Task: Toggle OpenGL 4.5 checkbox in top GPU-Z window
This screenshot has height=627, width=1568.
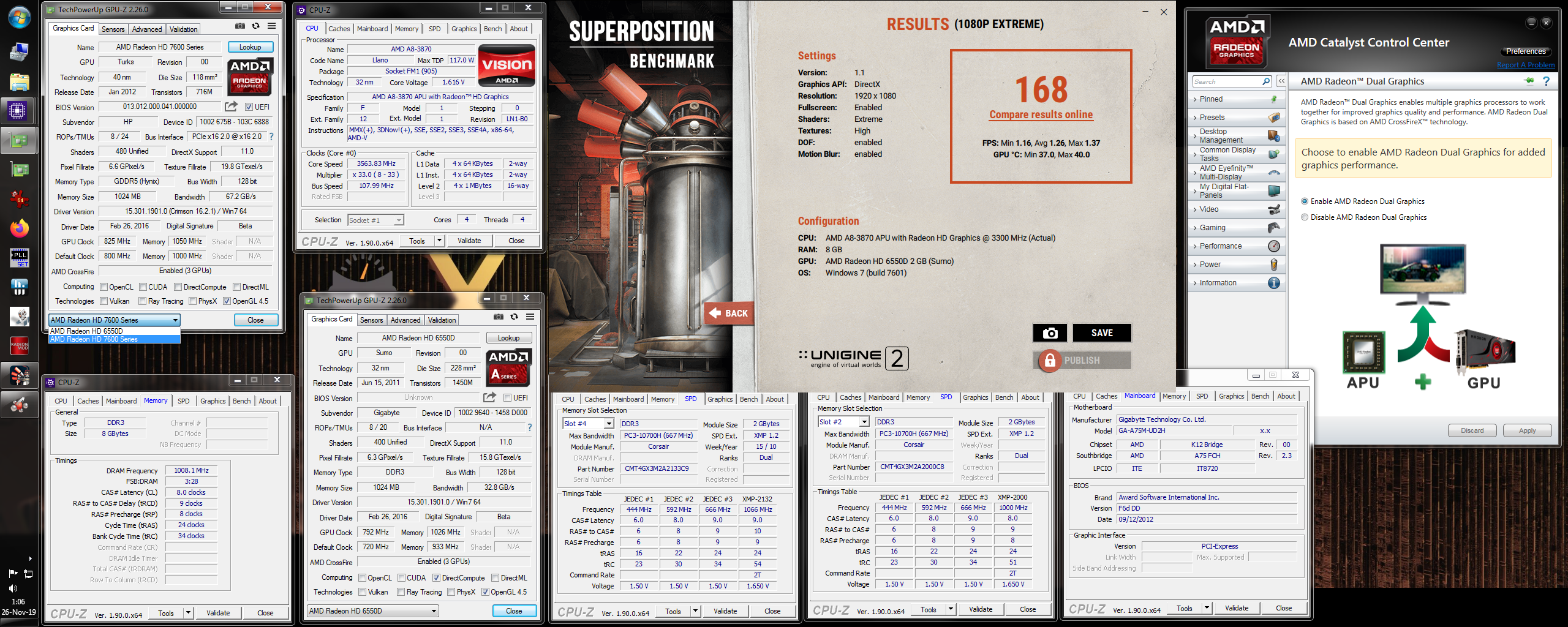Action: (227, 301)
